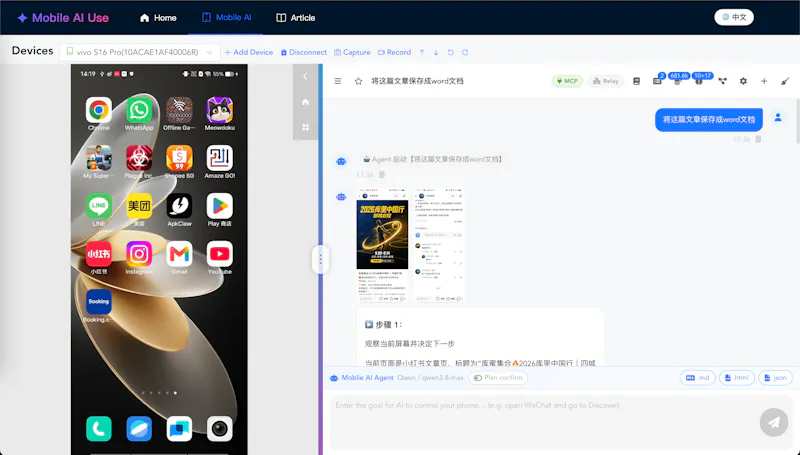Delete the Agent 启动 message via trash icon
Image resolution: width=800 pixels, height=455 pixels.
click(382, 175)
